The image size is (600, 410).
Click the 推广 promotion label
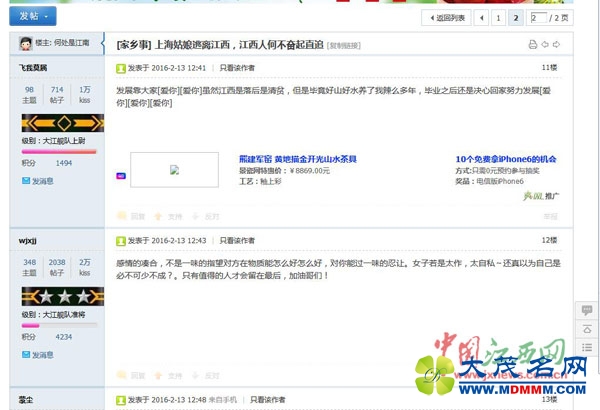click(552, 196)
